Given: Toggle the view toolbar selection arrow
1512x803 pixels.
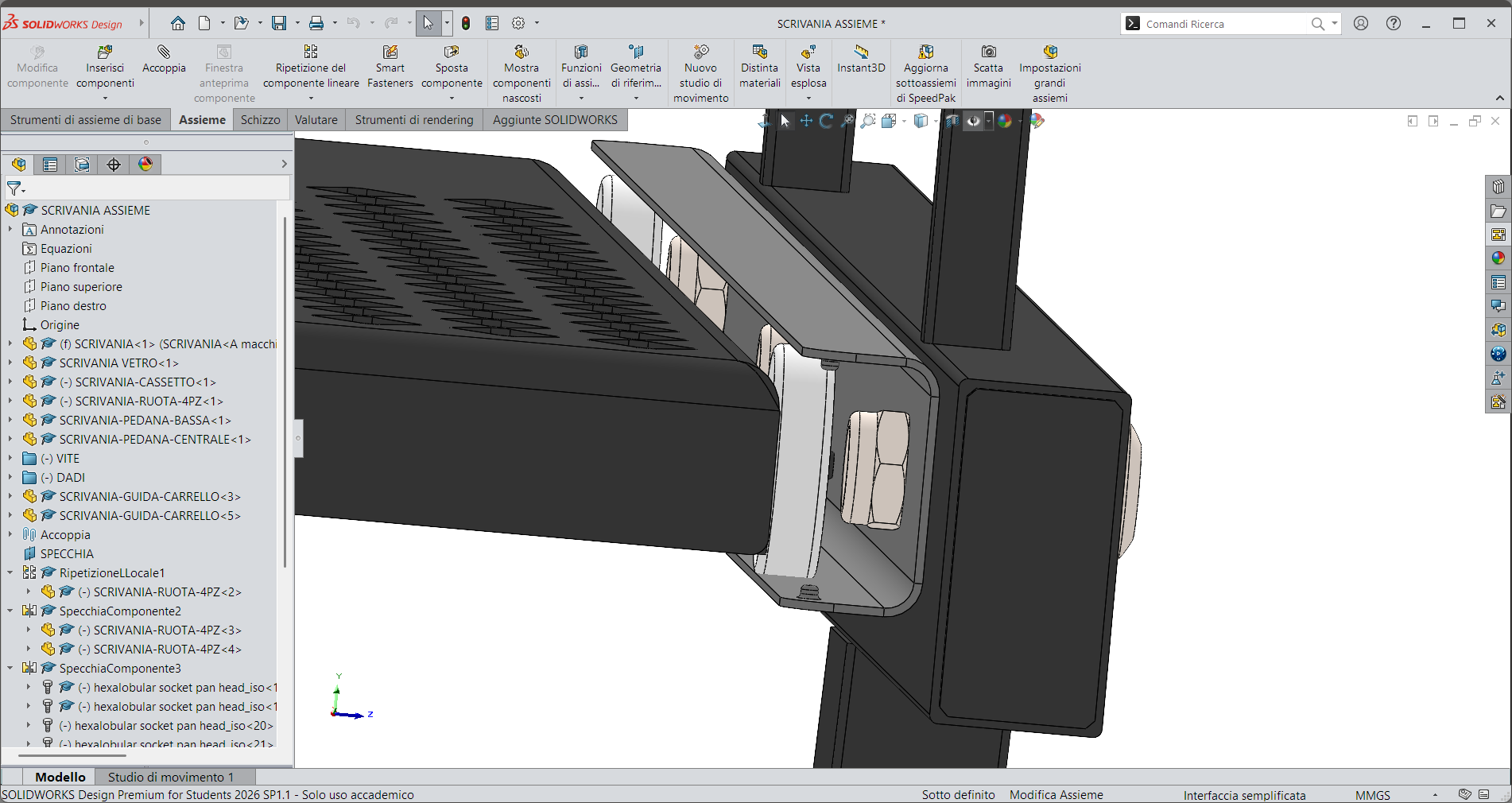Looking at the screenshot, I should click(x=785, y=121).
